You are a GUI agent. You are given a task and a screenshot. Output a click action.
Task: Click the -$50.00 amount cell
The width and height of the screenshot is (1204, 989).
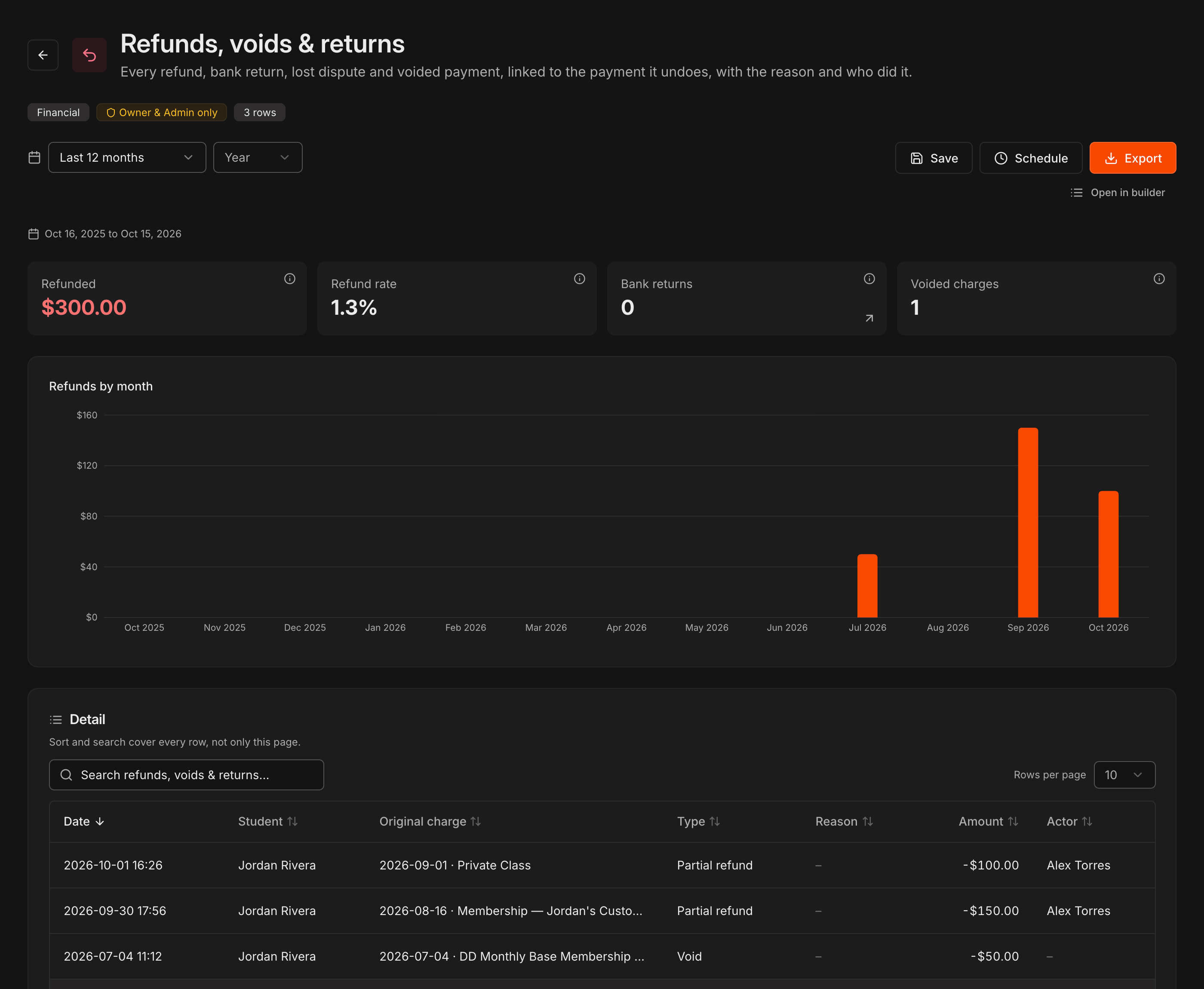[x=995, y=956]
